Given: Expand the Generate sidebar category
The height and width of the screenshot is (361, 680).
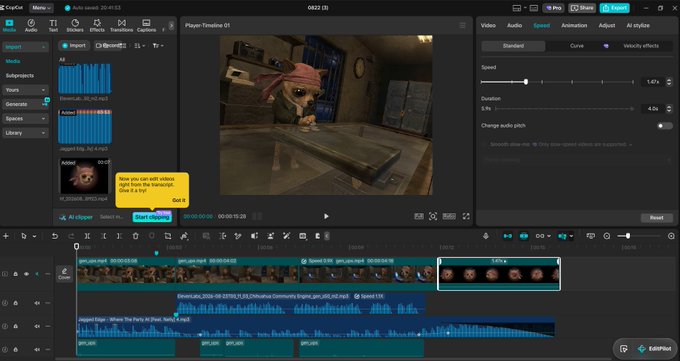Looking at the screenshot, I should pos(25,104).
